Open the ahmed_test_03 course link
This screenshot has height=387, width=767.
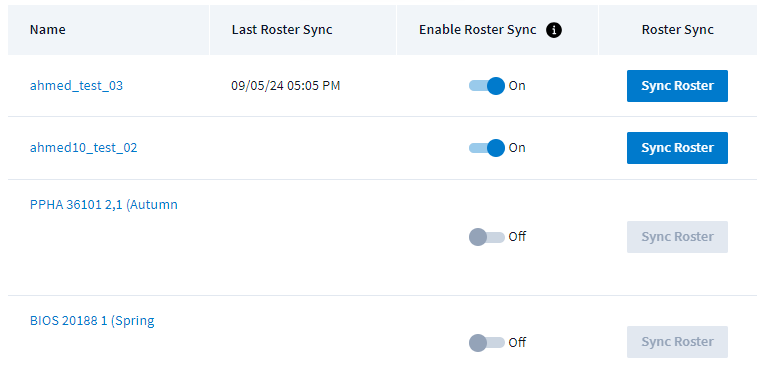(76, 86)
